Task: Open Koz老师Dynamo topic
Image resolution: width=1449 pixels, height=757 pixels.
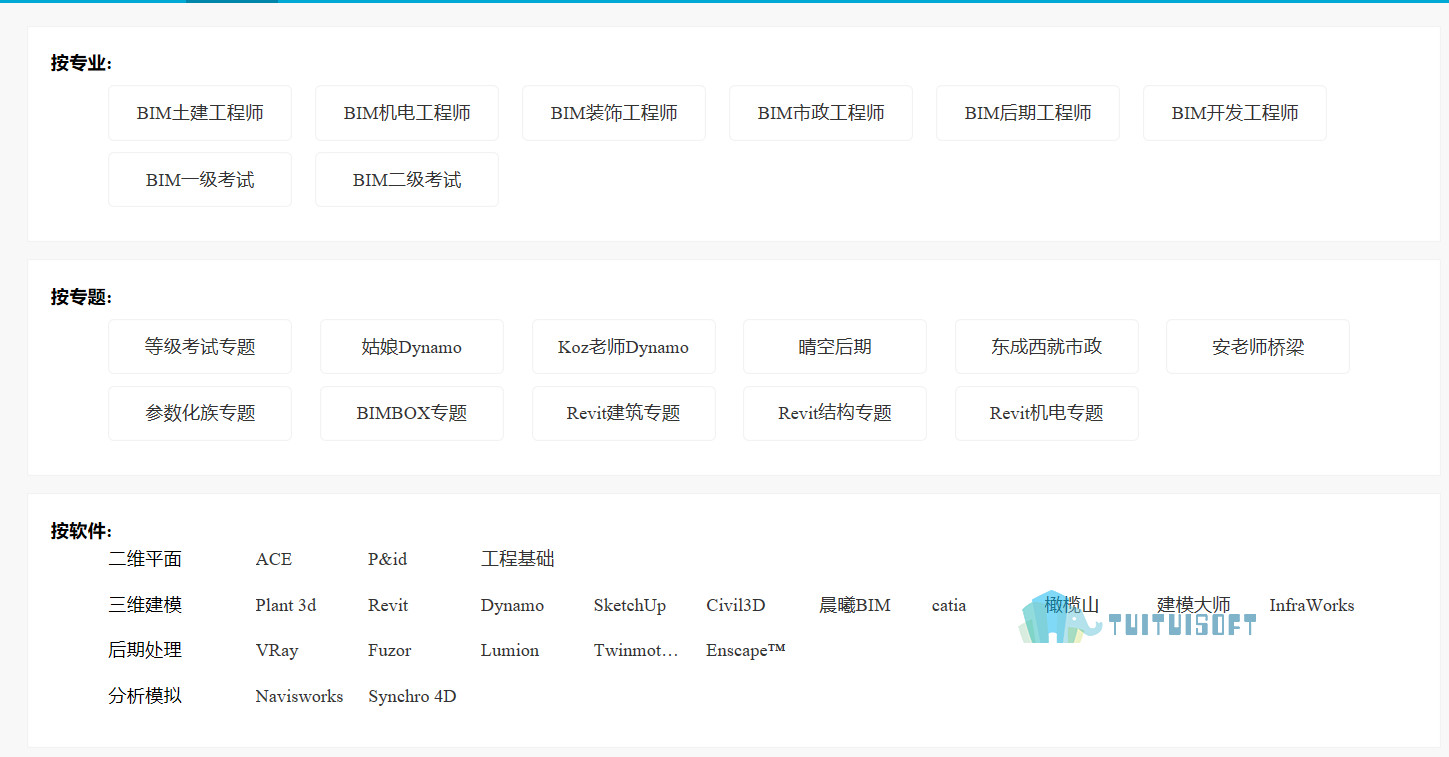Action: coord(624,347)
